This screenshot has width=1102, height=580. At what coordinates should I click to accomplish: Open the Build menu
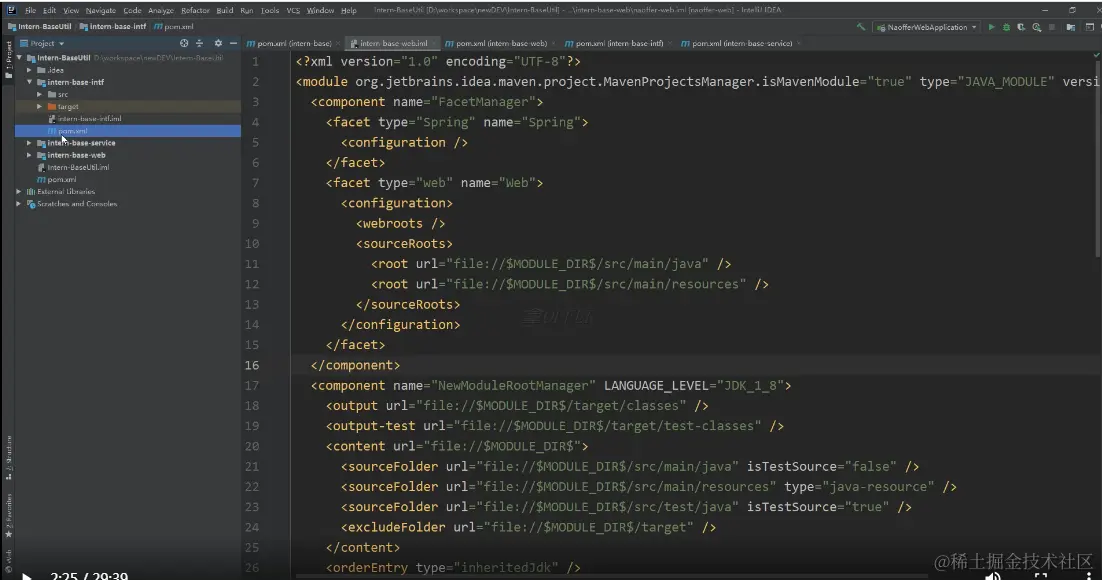pyautogui.click(x=225, y=11)
